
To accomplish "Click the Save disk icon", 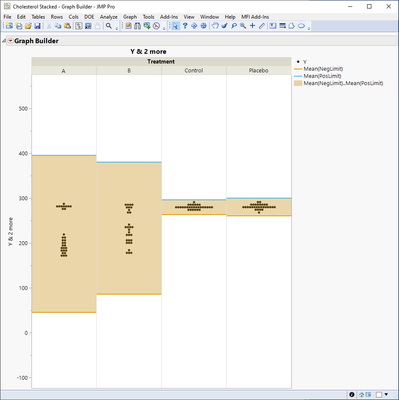I will (x=37, y=26).
